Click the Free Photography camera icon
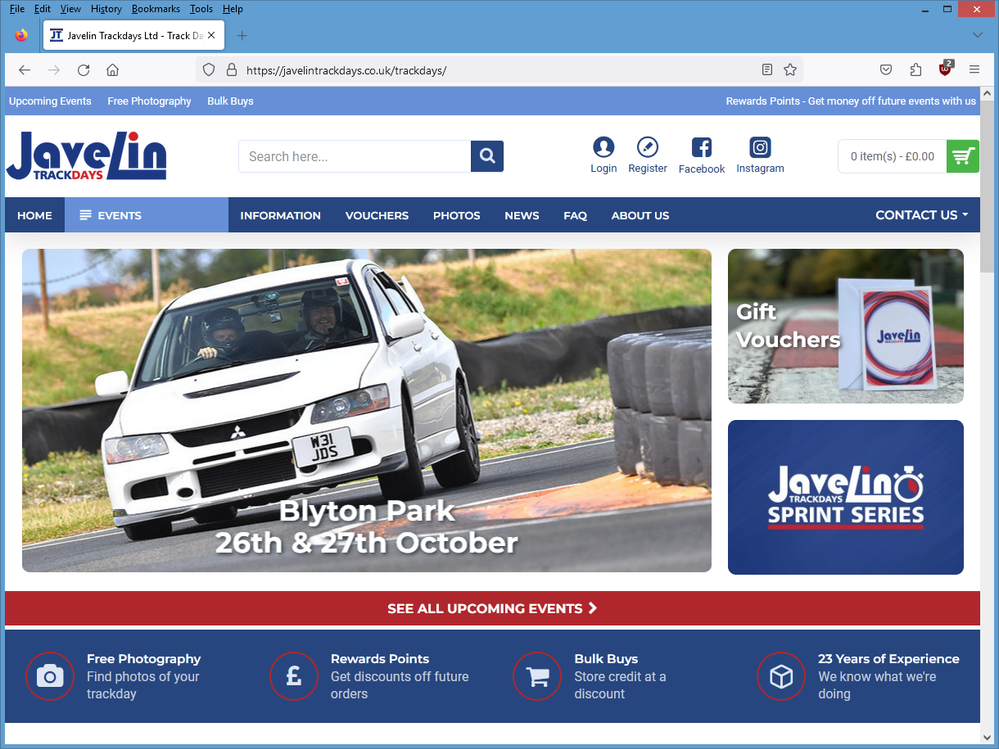Image resolution: width=999 pixels, height=749 pixels. click(x=50, y=676)
